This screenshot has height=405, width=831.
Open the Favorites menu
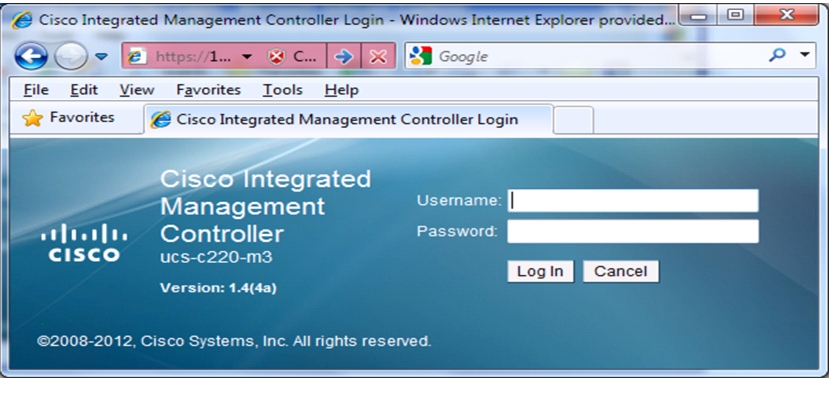[x=208, y=90]
